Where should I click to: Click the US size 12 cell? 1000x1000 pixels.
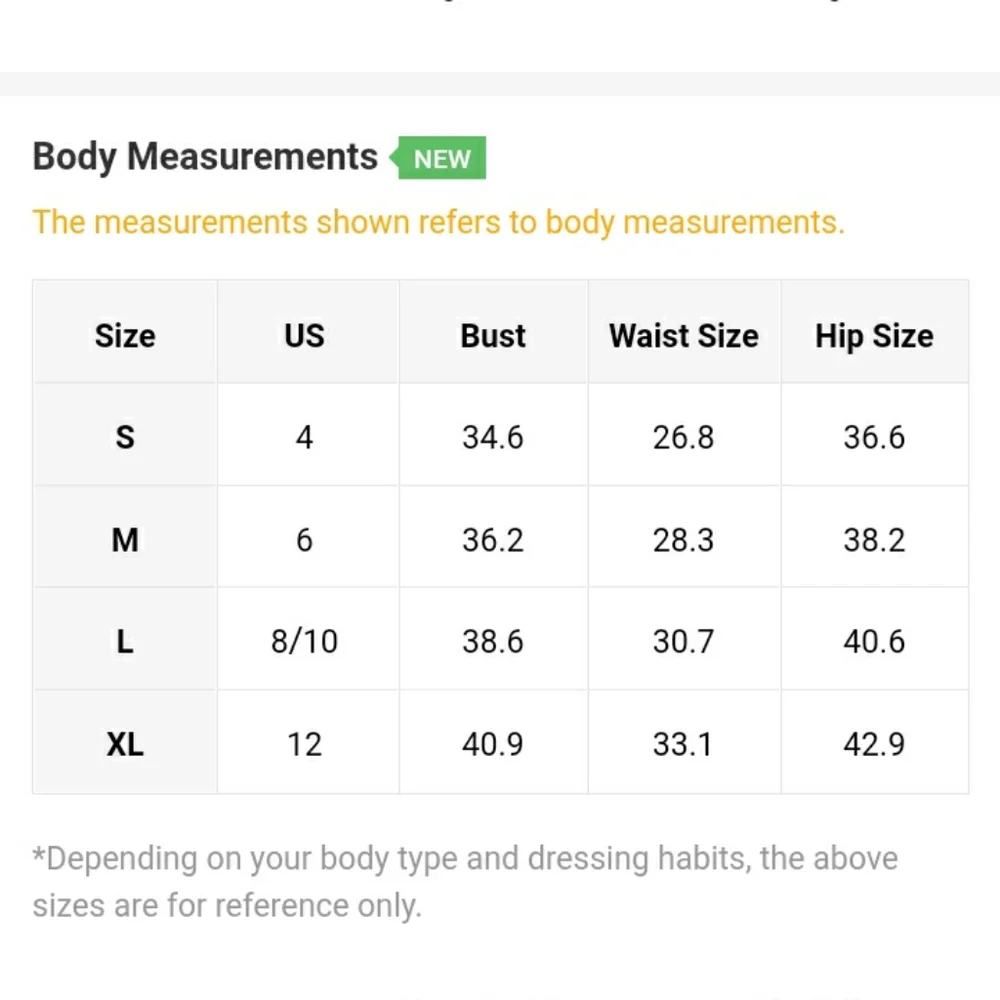coord(304,744)
